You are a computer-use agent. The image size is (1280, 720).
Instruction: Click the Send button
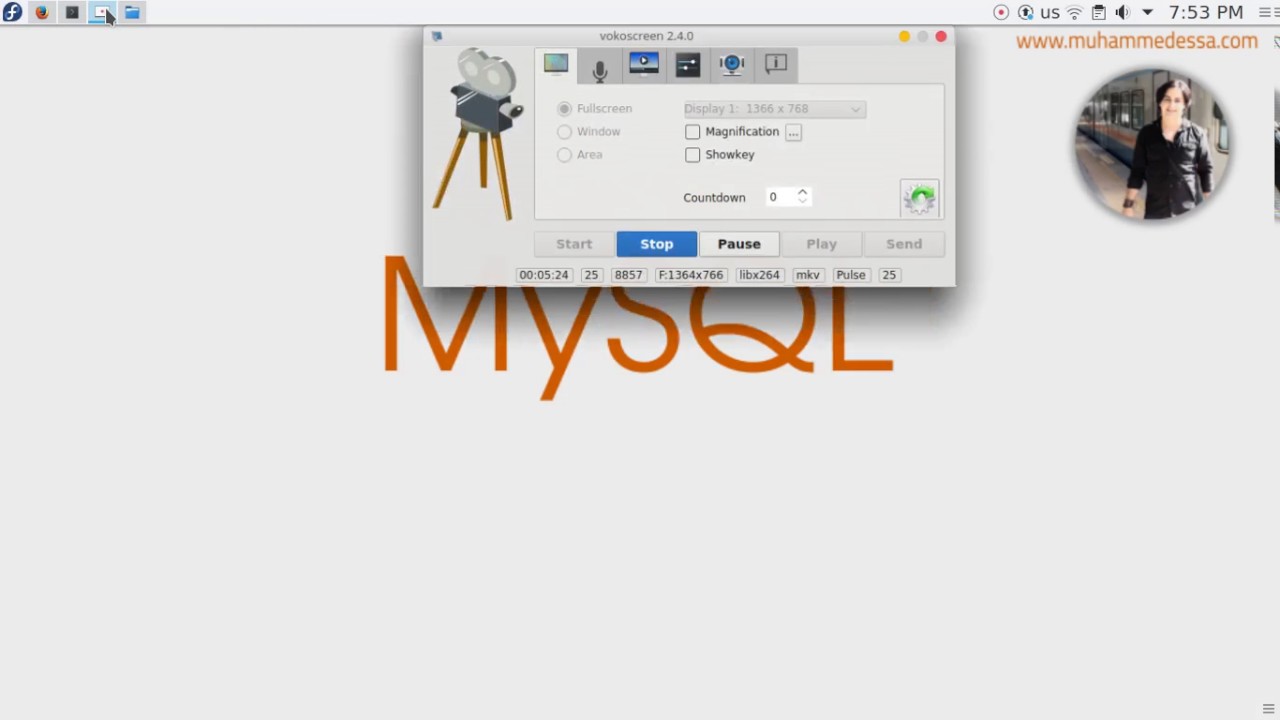(x=904, y=244)
